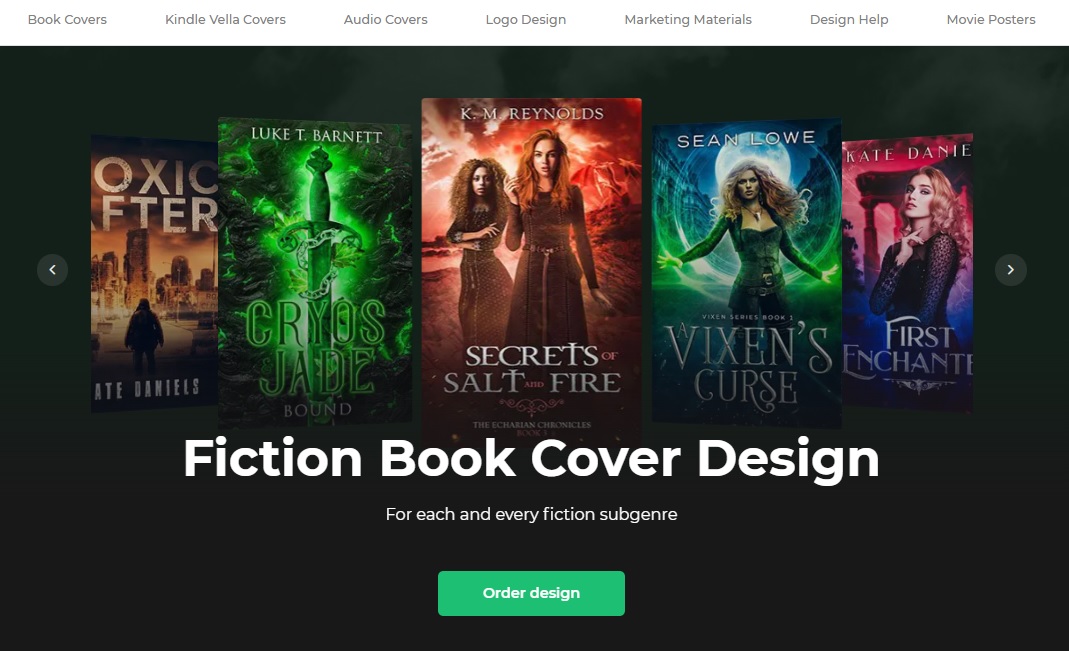Expand the Marketing Materials menu

point(687,19)
